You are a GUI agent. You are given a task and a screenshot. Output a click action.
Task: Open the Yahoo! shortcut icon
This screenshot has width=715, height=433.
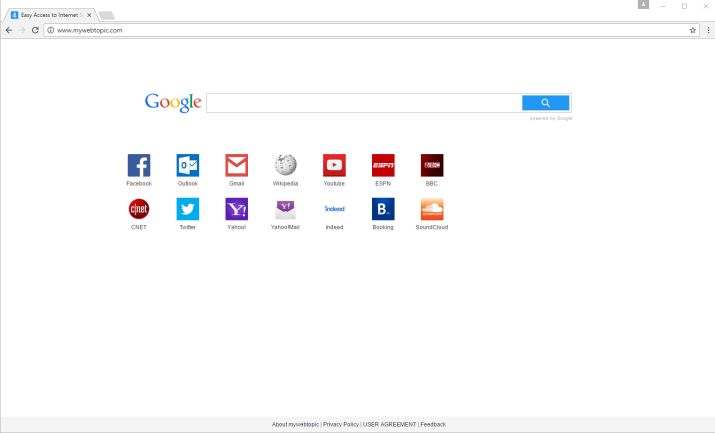(237, 209)
